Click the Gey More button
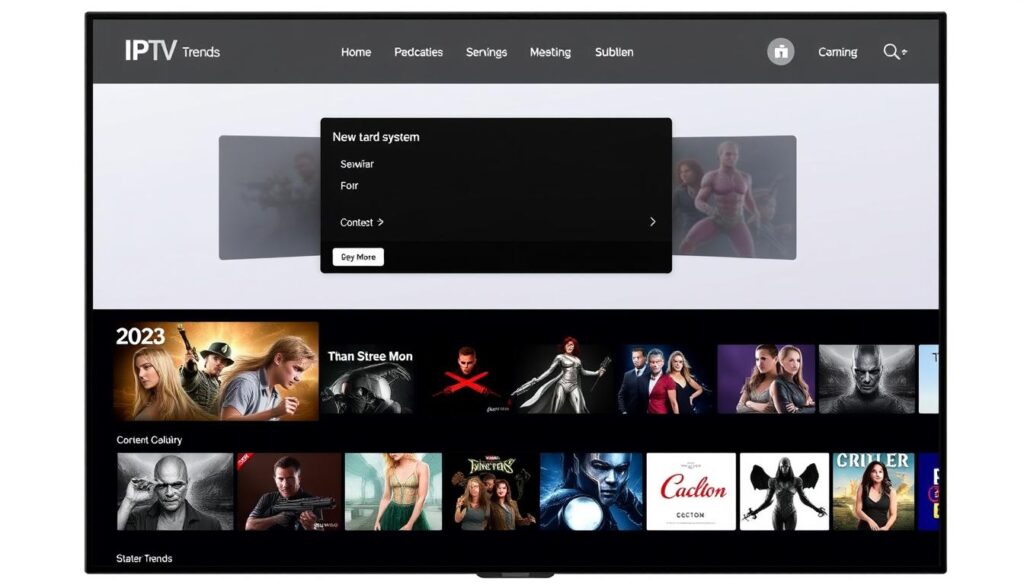 pyautogui.click(x=357, y=257)
